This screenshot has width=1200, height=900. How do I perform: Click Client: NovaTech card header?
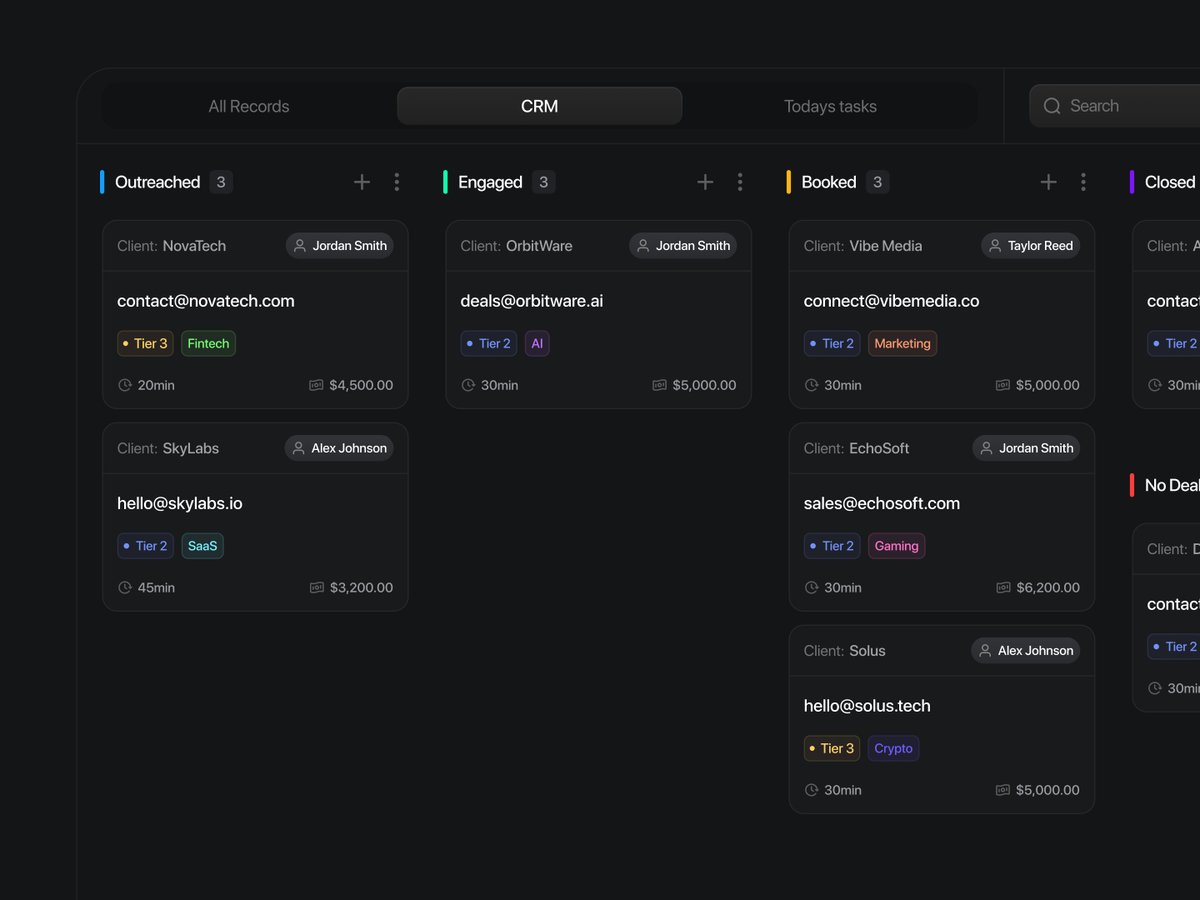pos(172,246)
